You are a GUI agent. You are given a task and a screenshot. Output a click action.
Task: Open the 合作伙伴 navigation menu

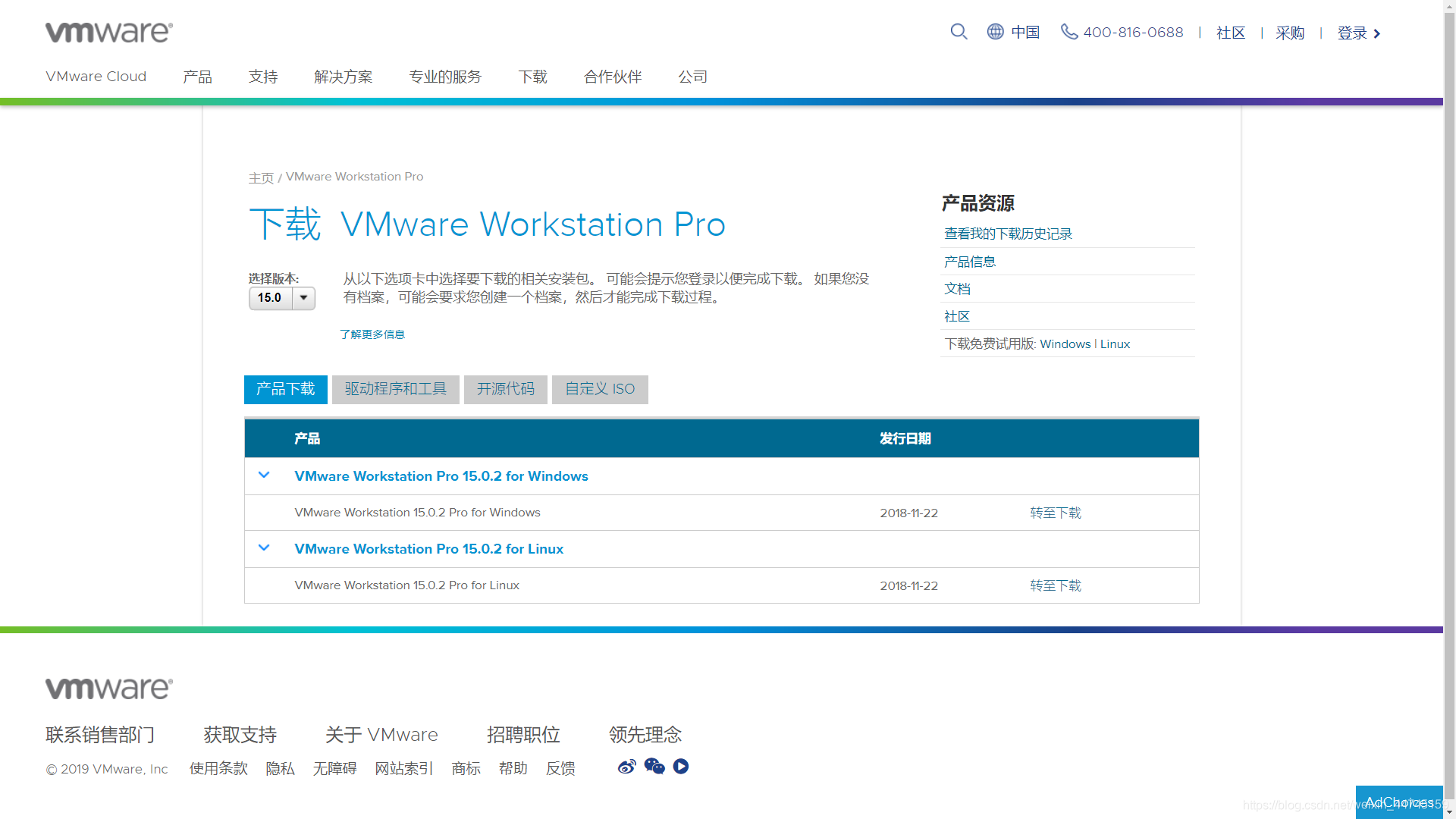coord(613,77)
